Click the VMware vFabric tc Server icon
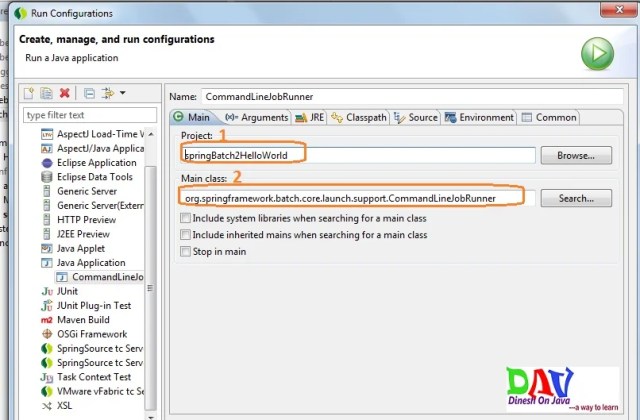The image size is (640, 420). 47,391
